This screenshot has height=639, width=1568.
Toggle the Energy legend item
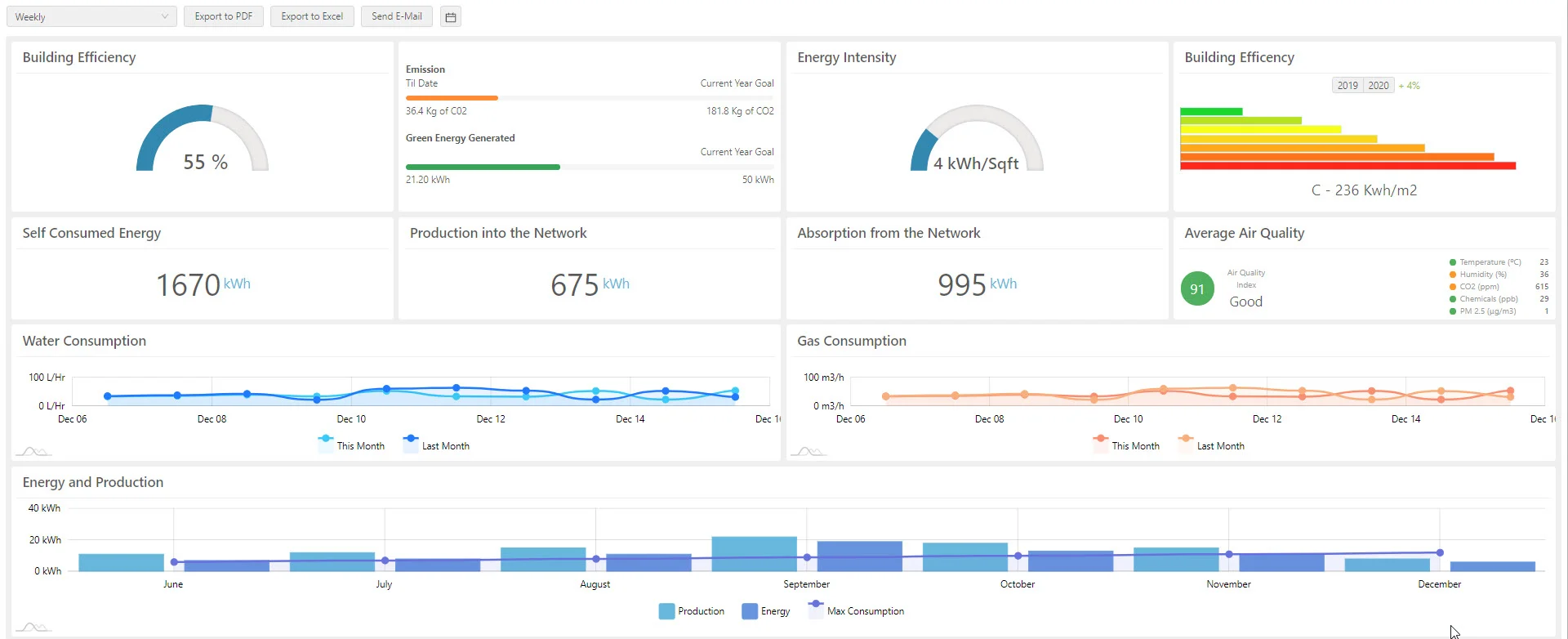pos(766,611)
